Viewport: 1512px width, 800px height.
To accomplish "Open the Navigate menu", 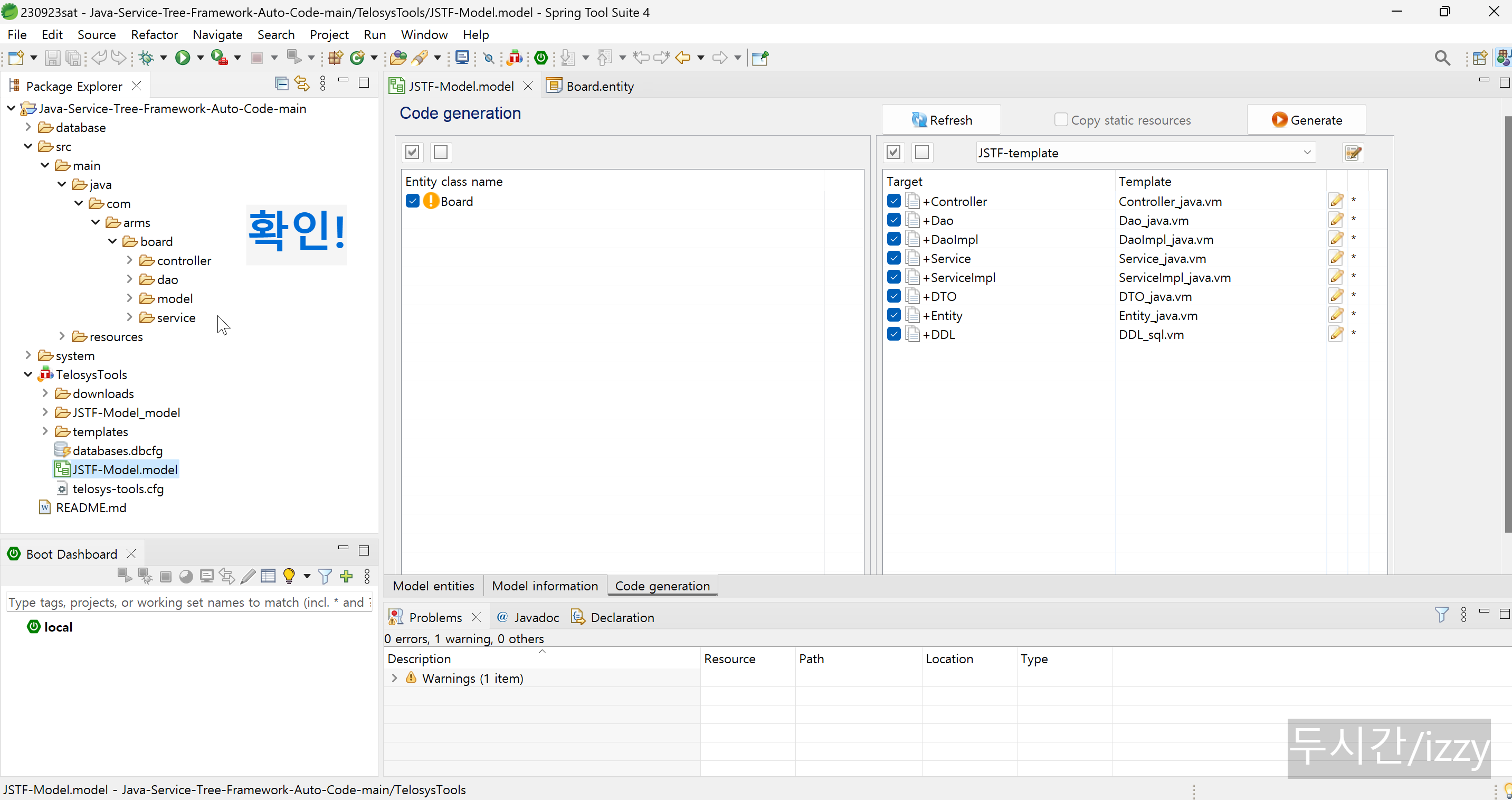I will 218,35.
